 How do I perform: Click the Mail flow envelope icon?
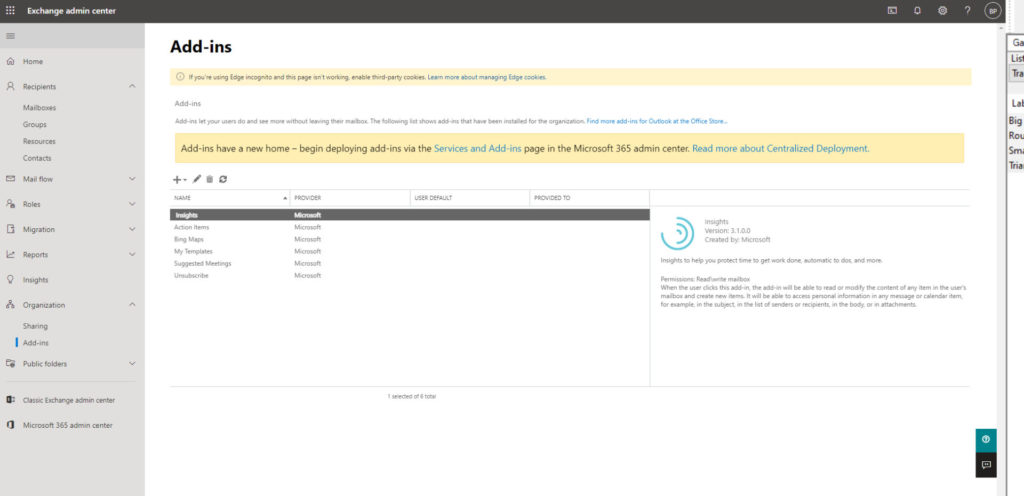[x=10, y=179]
